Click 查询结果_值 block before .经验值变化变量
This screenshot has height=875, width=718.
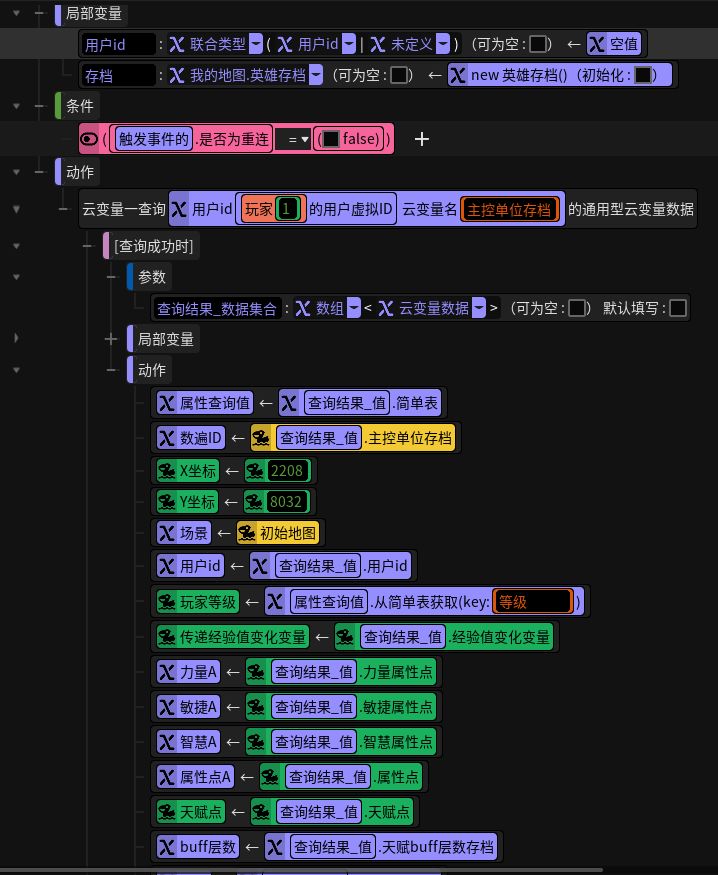coord(403,637)
